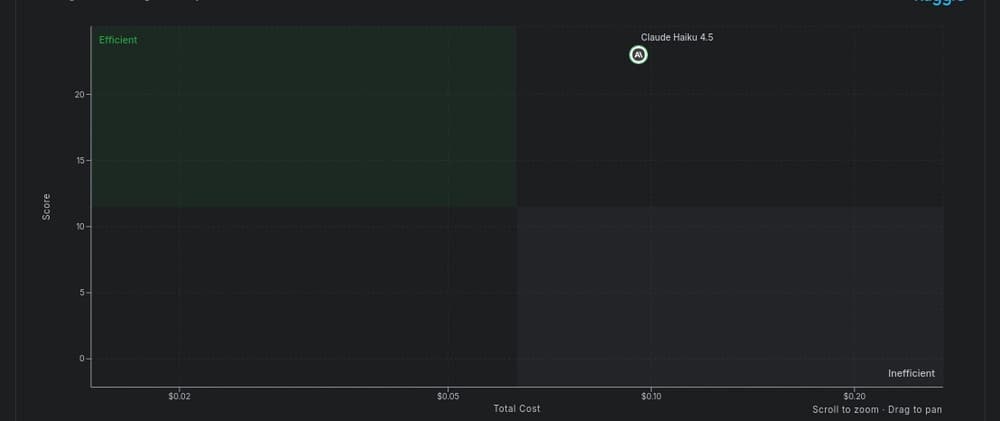Screen dimensions: 1000x421
Task: Click the $0.10 x-axis tick label
Action: coord(651,396)
